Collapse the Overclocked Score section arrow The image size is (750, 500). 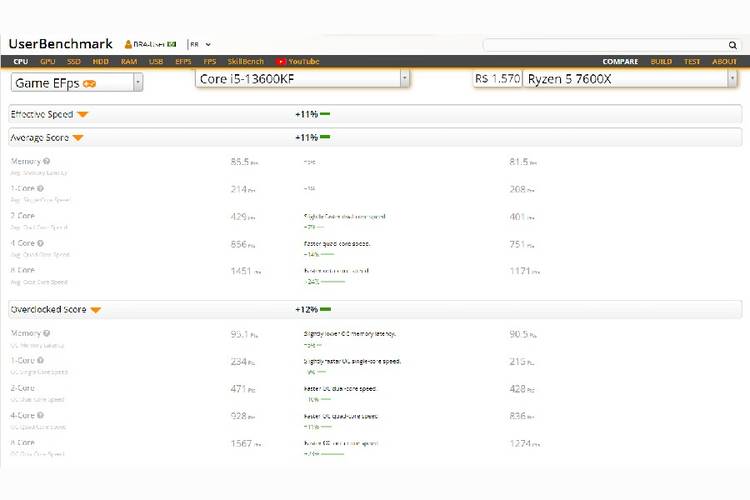click(95, 310)
